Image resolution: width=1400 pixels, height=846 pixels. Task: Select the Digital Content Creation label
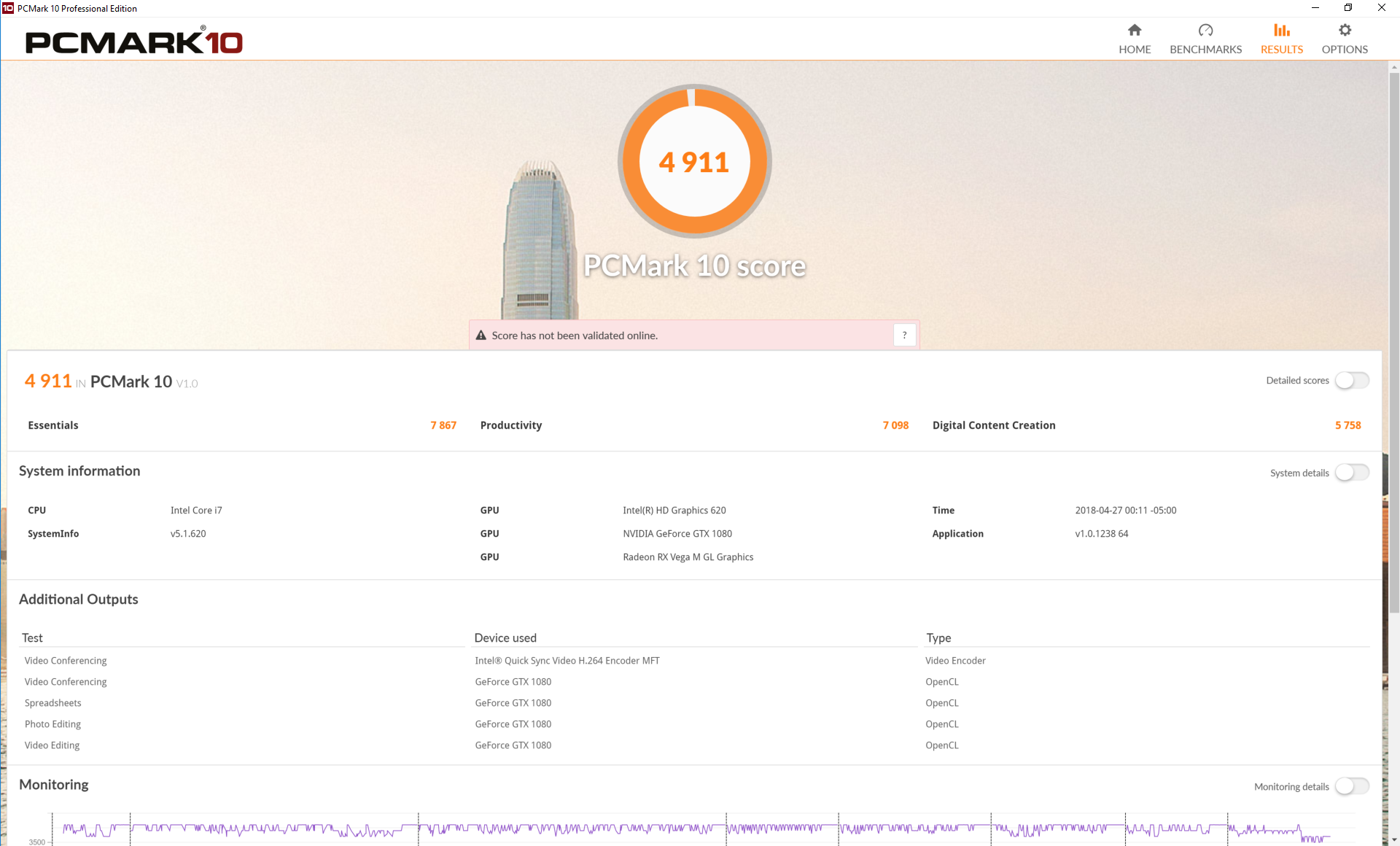click(994, 425)
